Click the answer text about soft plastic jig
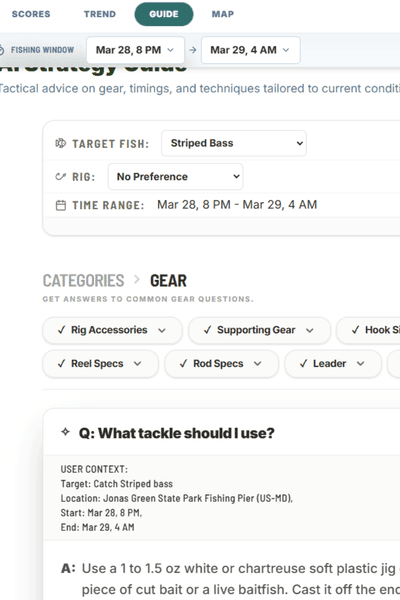The image size is (400, 600). (241, 579)
